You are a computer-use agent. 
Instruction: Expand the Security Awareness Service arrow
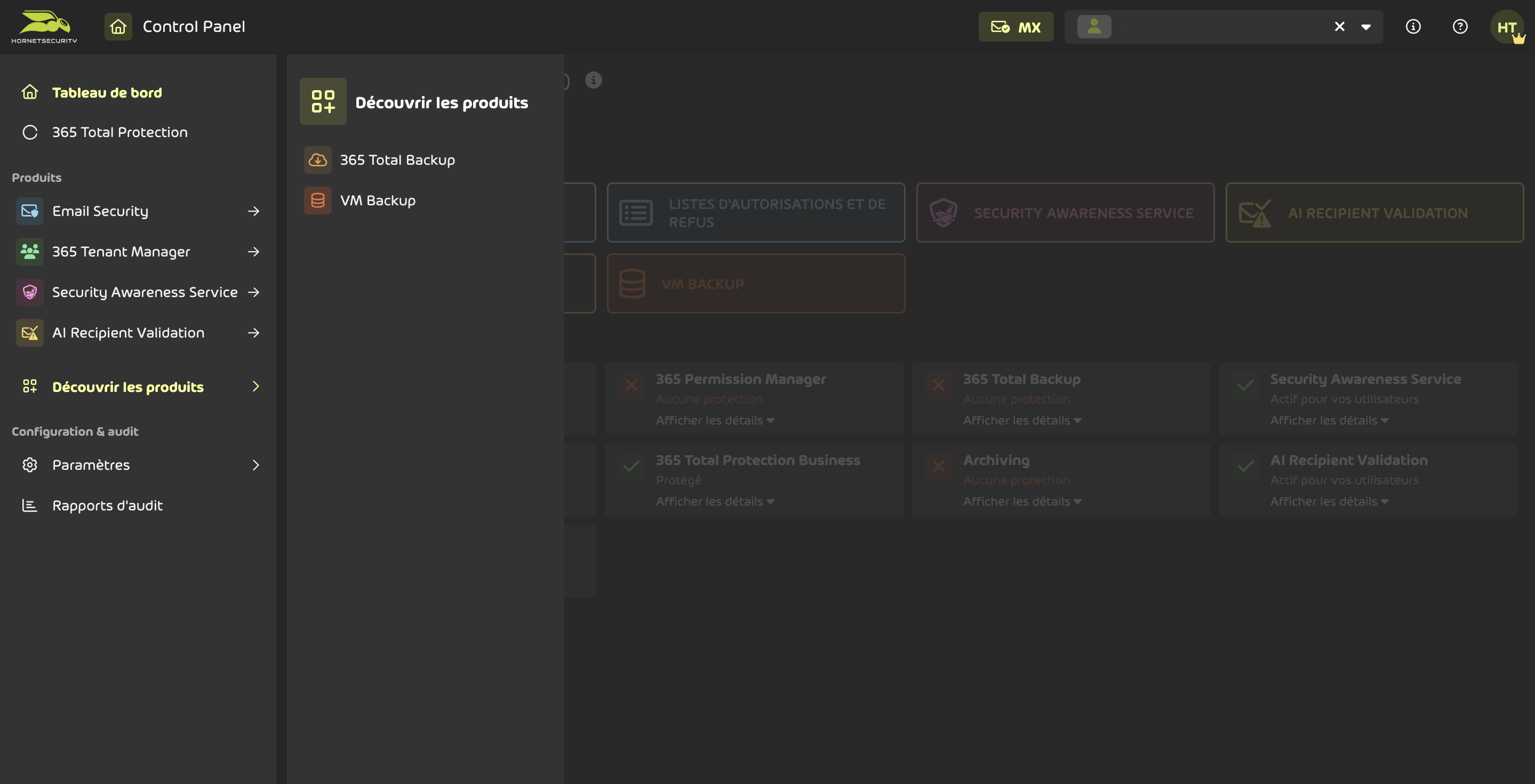coord(253,292)
